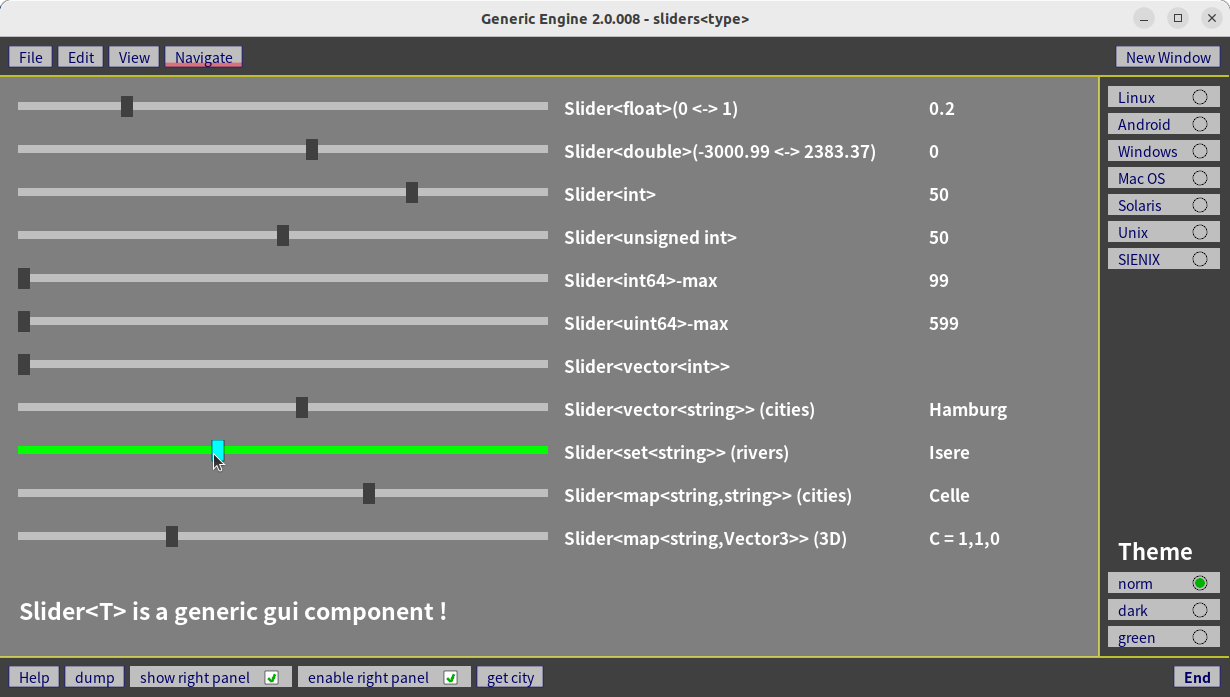Select the Linux radio option
The height and width of the screenshot is (697, 1230).
(1199, 97)
